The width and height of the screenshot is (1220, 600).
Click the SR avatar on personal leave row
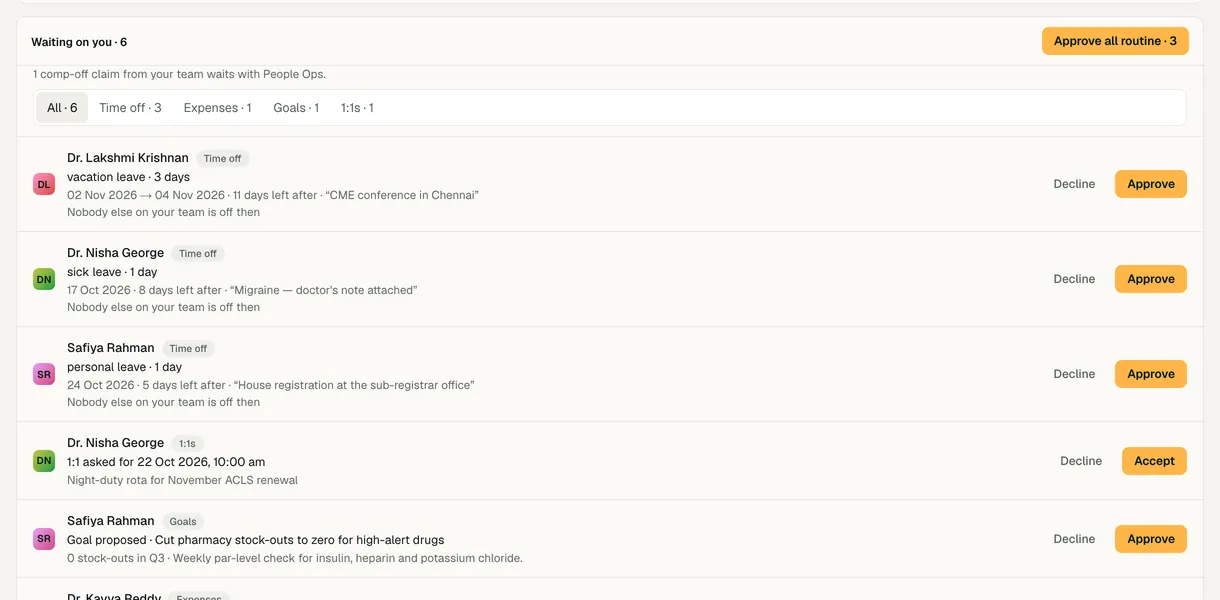tap(44, 374)
